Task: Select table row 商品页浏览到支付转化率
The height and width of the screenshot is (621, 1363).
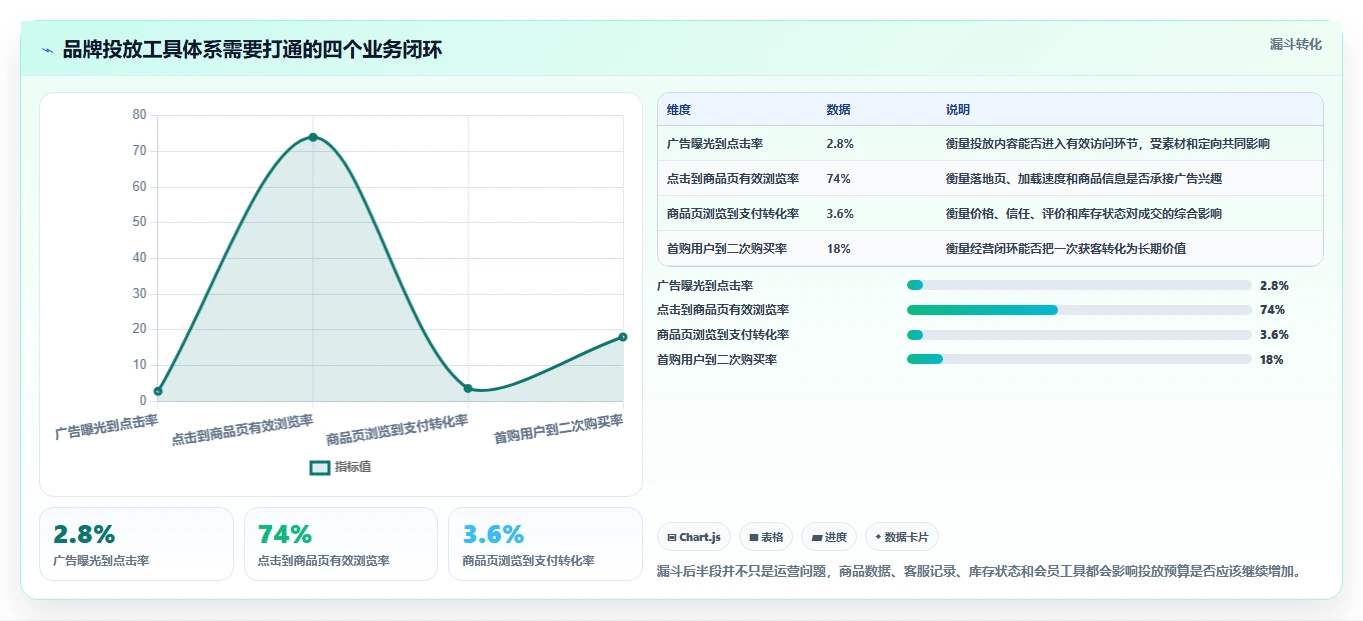Action: [990, 214]
